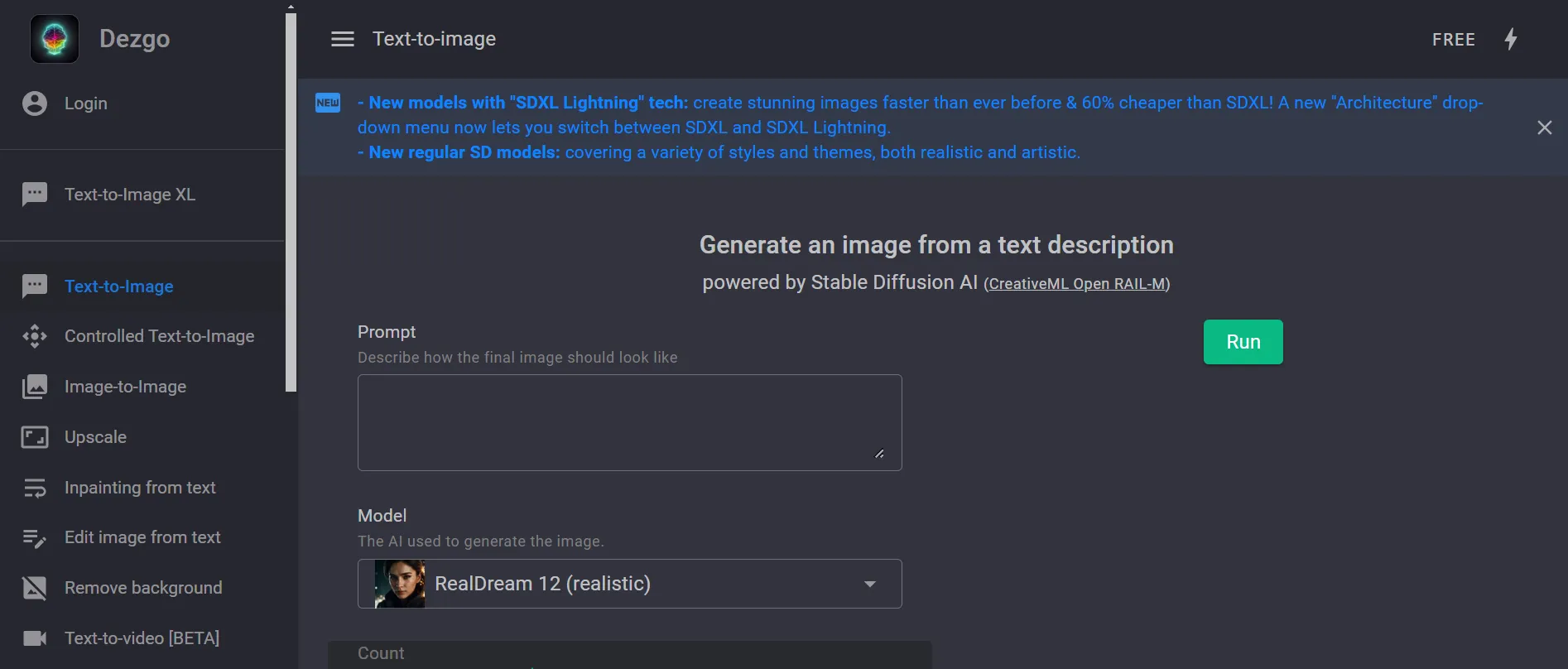Click the Text-to-Image chat bubble icon
The width and height of the screenshot is (1568, 669).
pos(35,286)
